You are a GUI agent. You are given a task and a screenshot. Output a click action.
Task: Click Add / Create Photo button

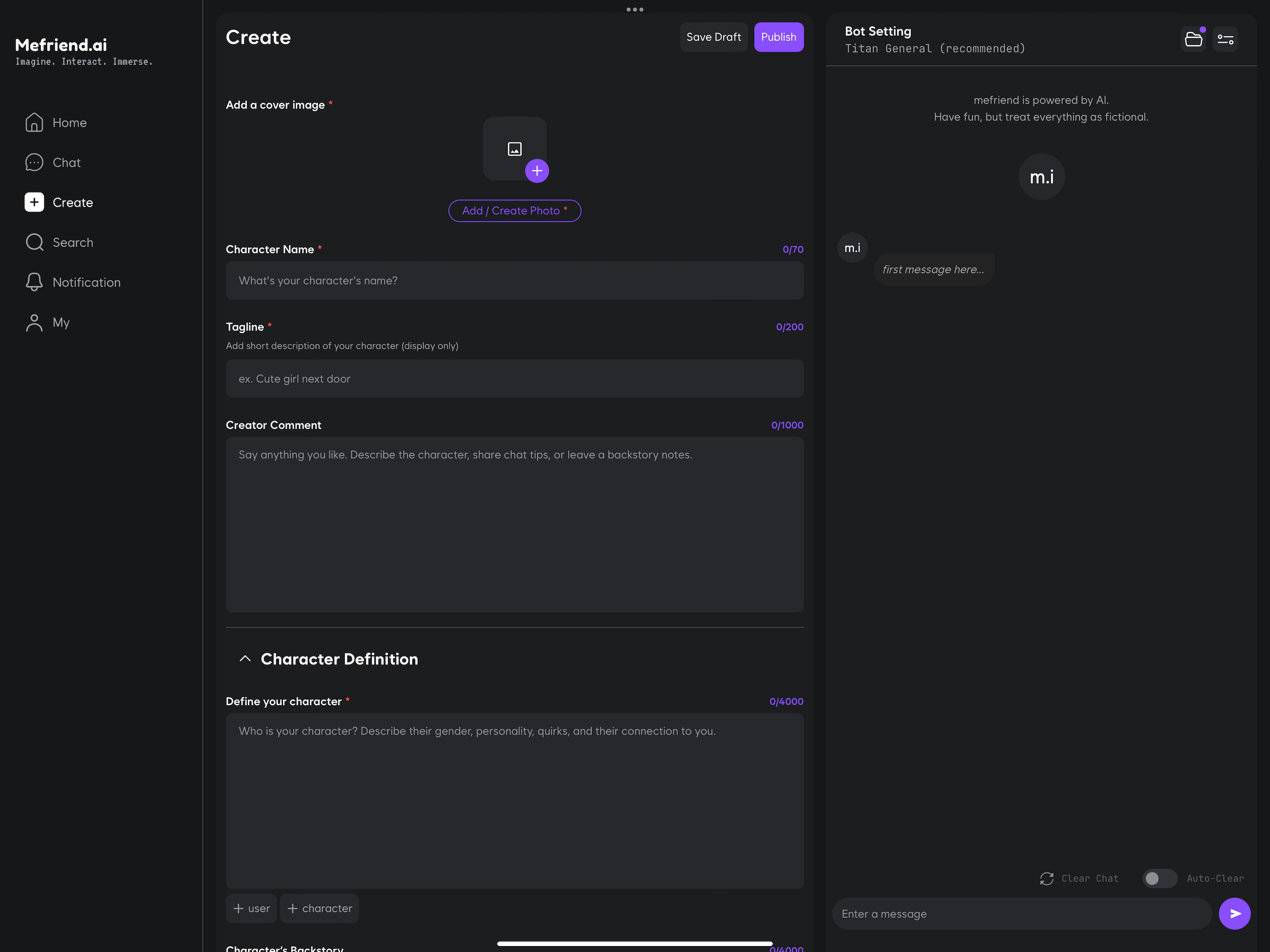pyautogui.click(x=515, y=211)
